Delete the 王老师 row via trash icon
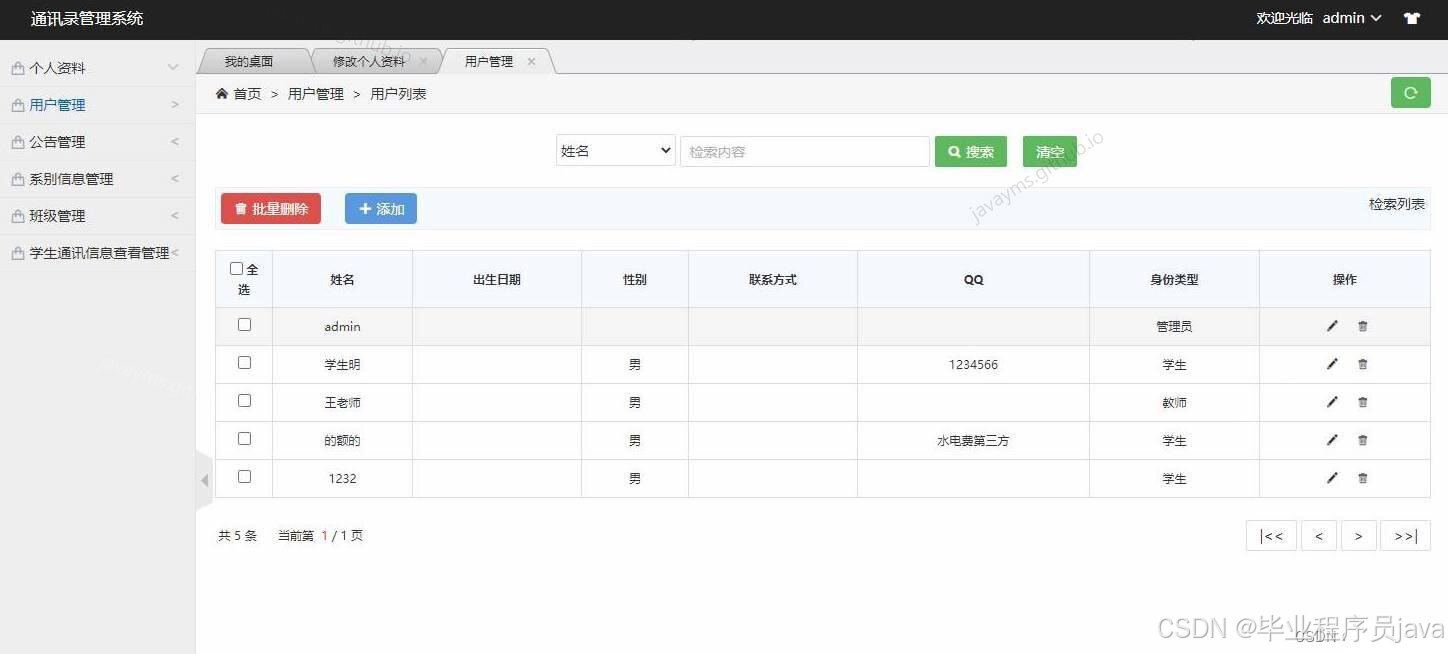This screenshot has width=1448, height=654. 1362,402
